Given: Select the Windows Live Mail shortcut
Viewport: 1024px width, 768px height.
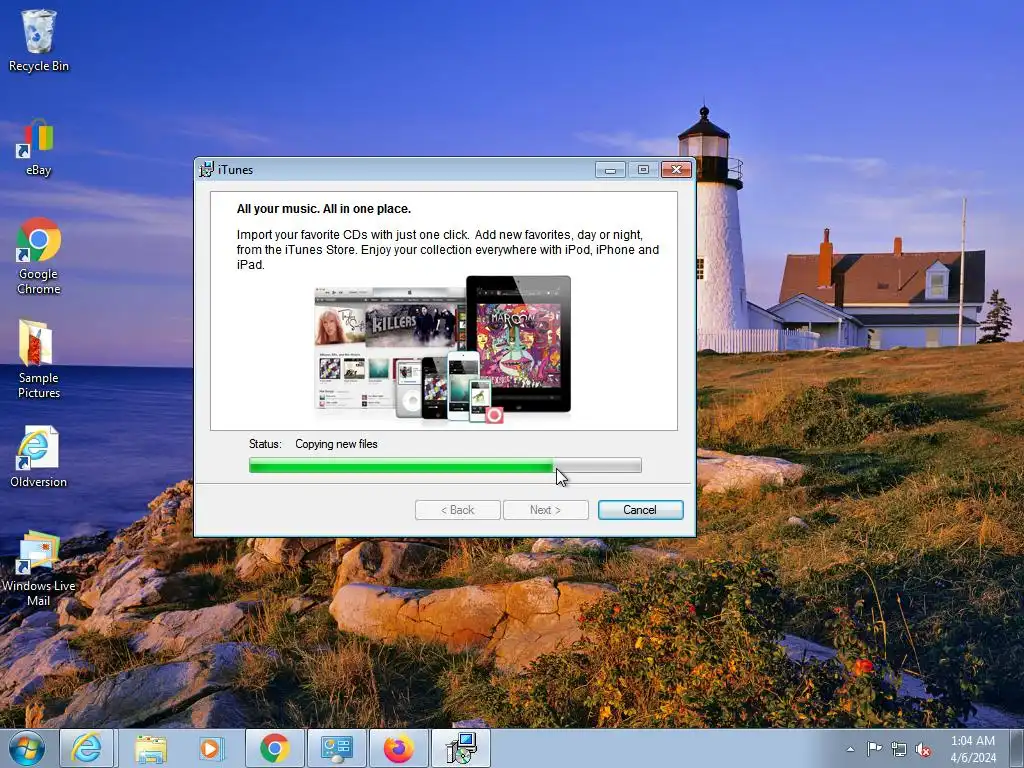Looking at the screenshot, I should point(39,569).
